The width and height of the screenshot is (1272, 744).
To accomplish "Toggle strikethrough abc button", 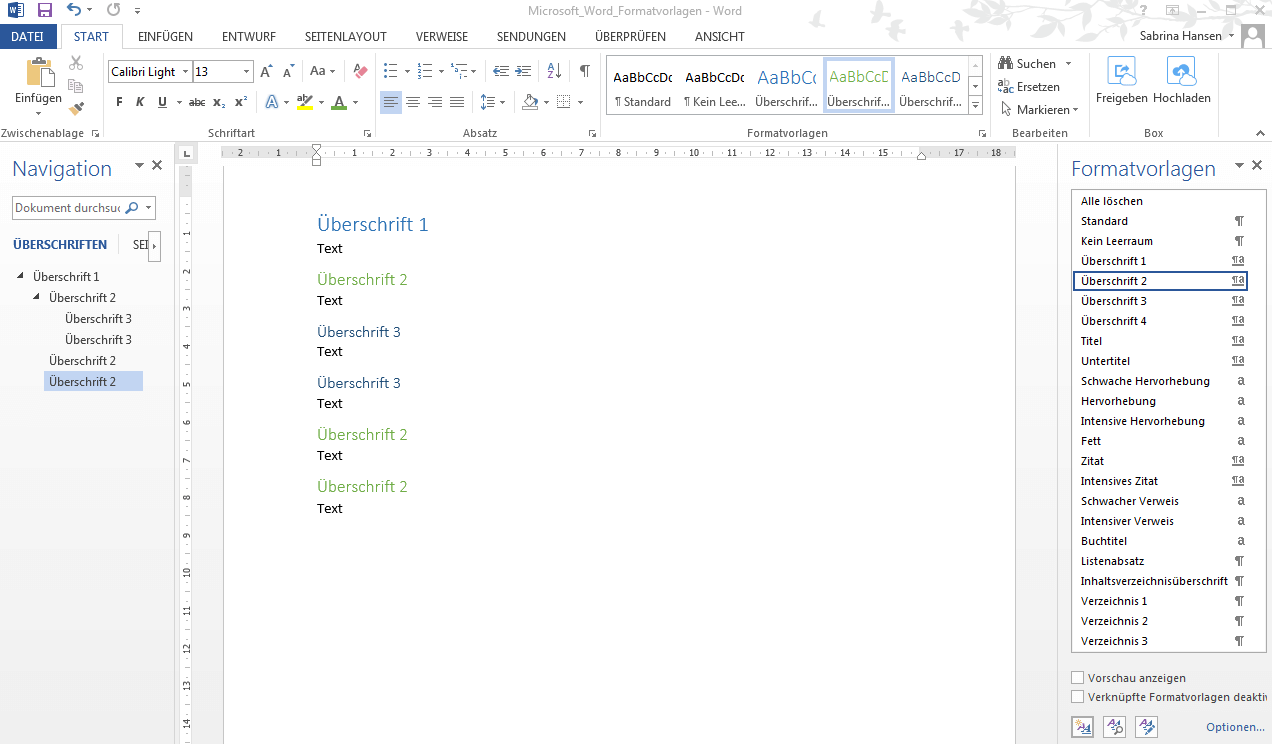I will (x=197, y=102).
